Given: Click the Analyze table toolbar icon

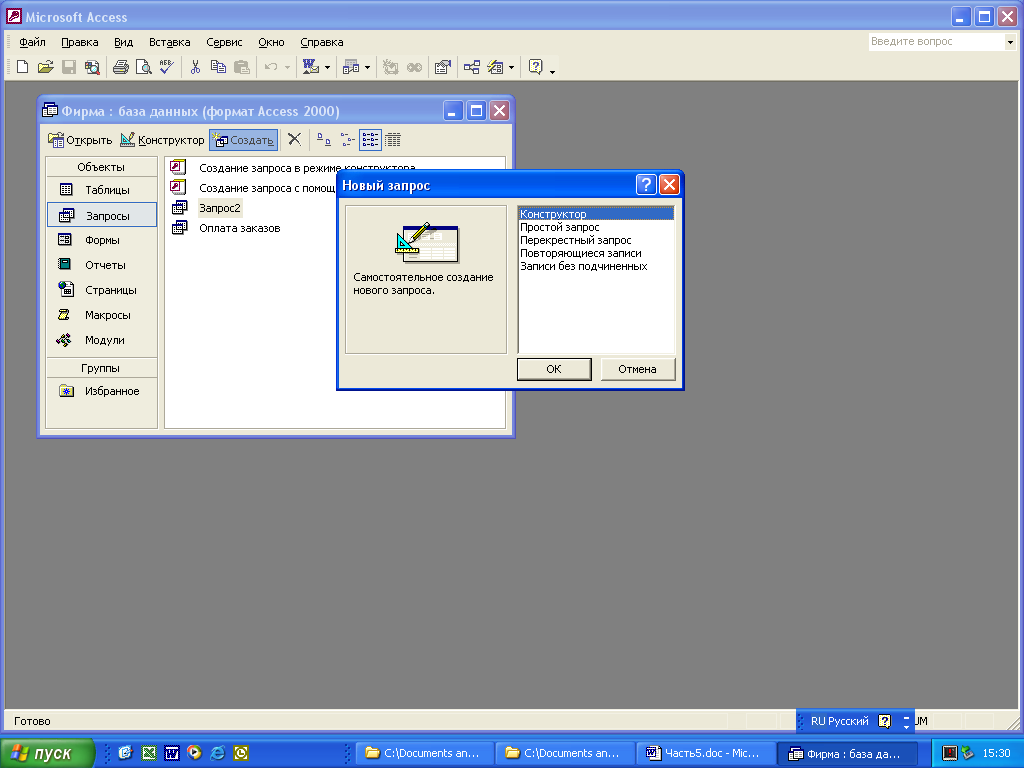Looking at the screenshot, I should pos(351,67).
